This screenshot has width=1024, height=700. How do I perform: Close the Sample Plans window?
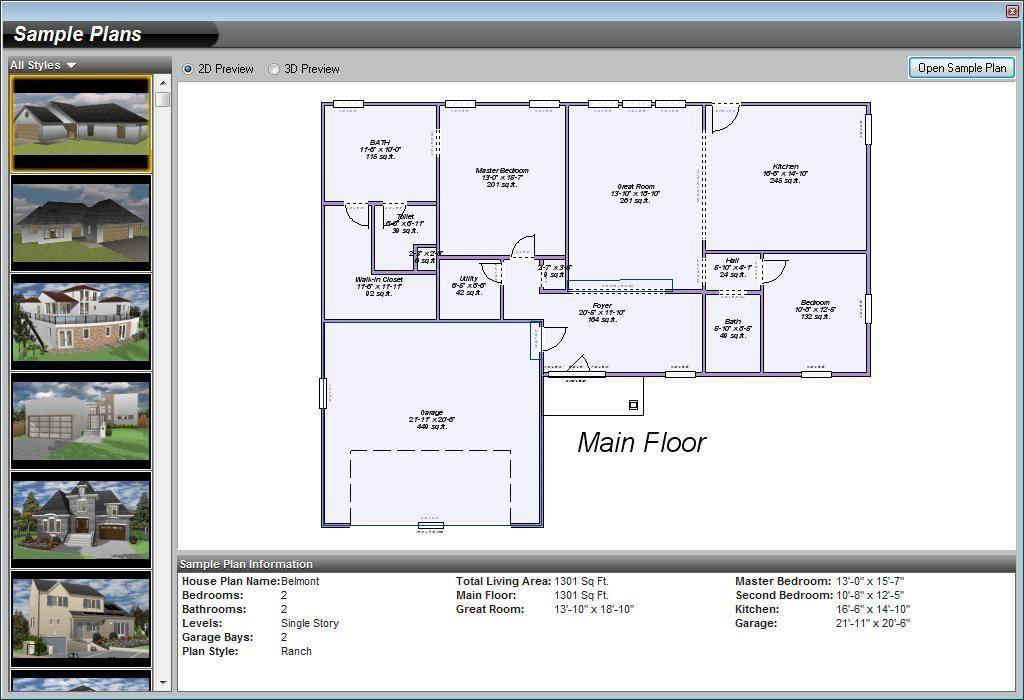(x=1012, y=11)
